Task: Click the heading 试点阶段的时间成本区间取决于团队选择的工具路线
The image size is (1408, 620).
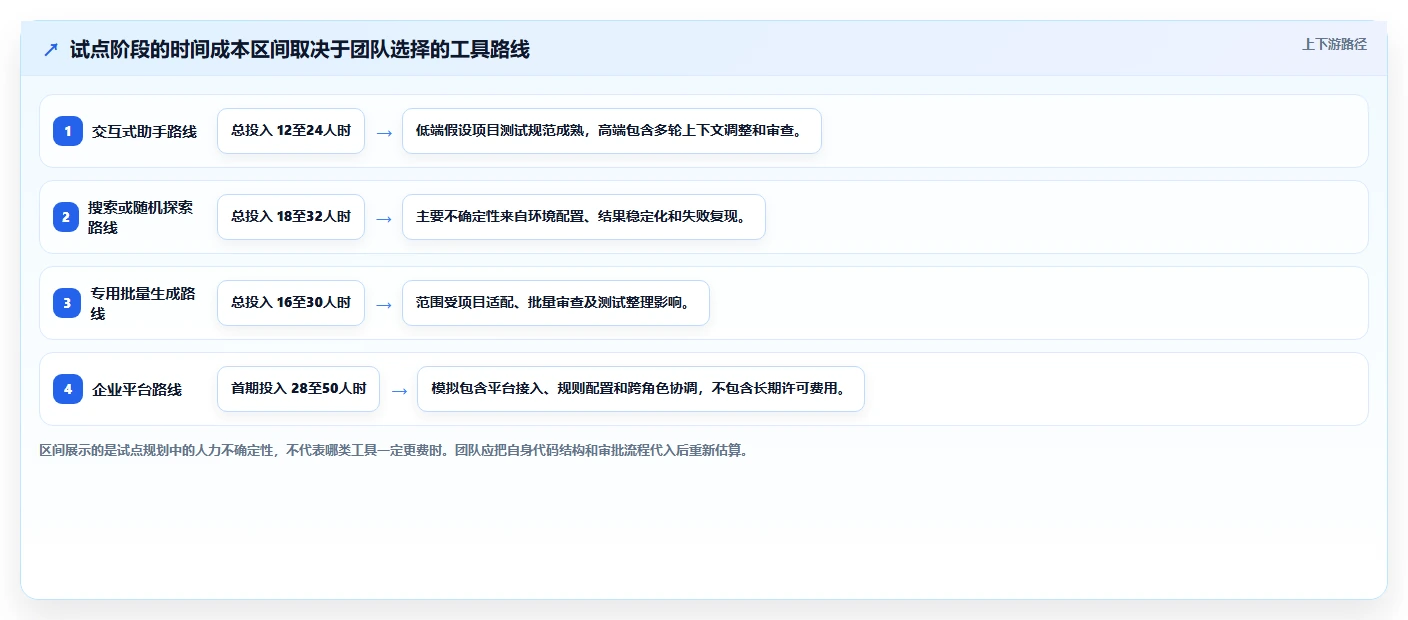Action: click(x=300, y=49)
